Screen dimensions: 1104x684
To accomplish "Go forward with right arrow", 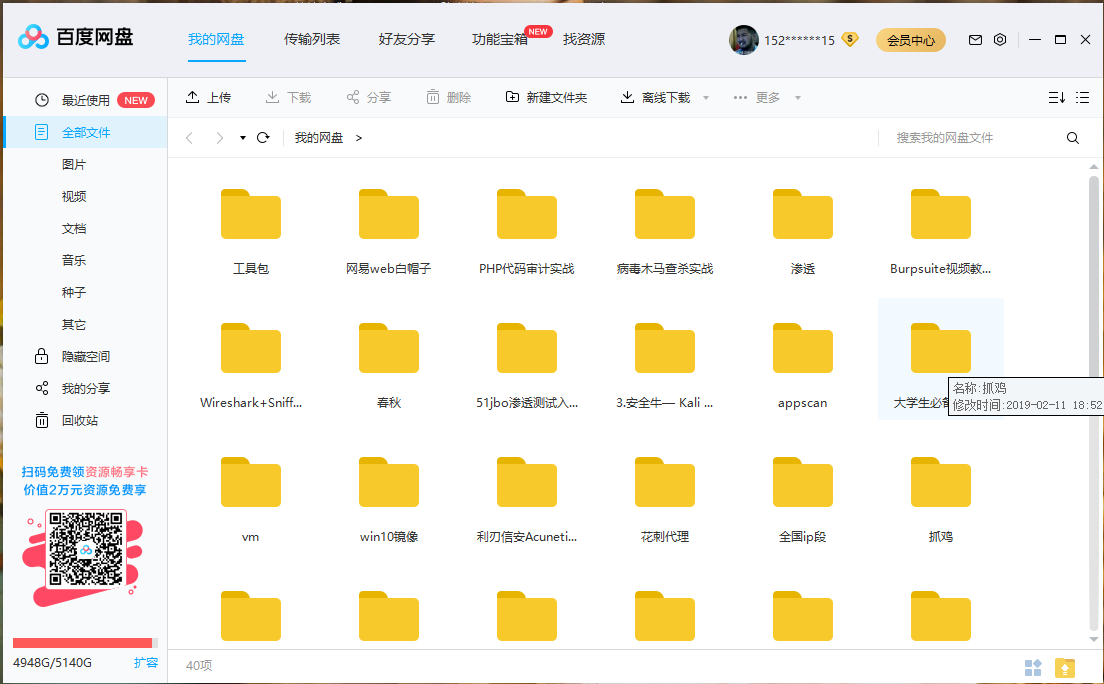I will point(220,137).
